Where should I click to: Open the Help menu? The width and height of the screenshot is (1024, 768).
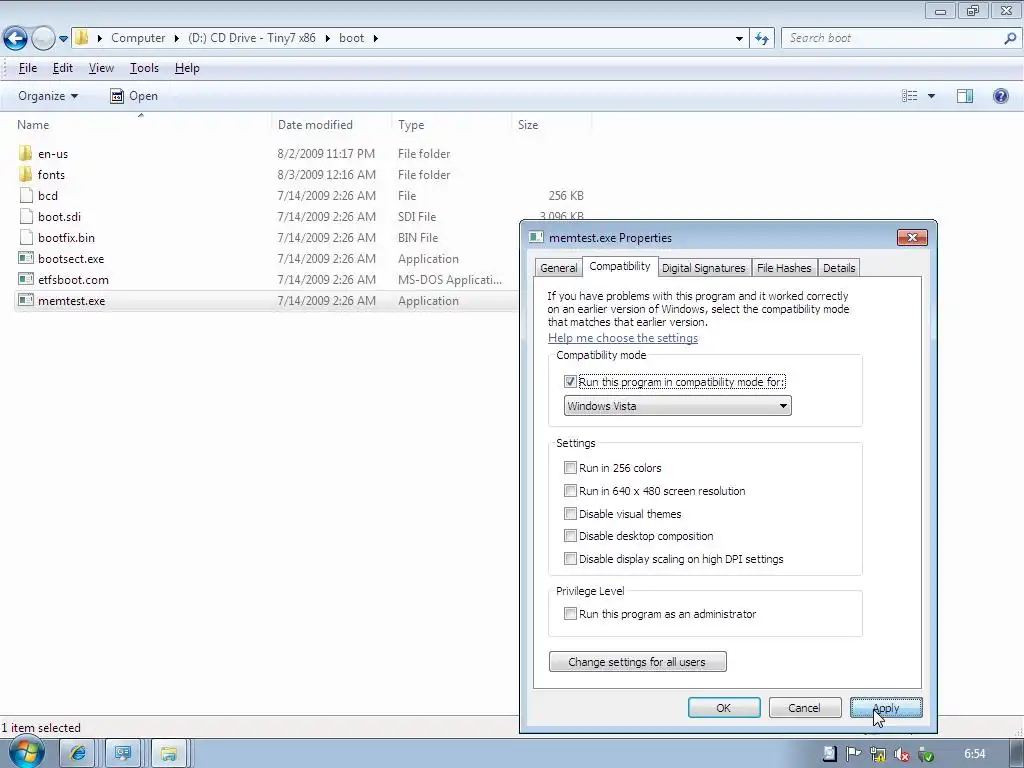[x=187, y=68]
